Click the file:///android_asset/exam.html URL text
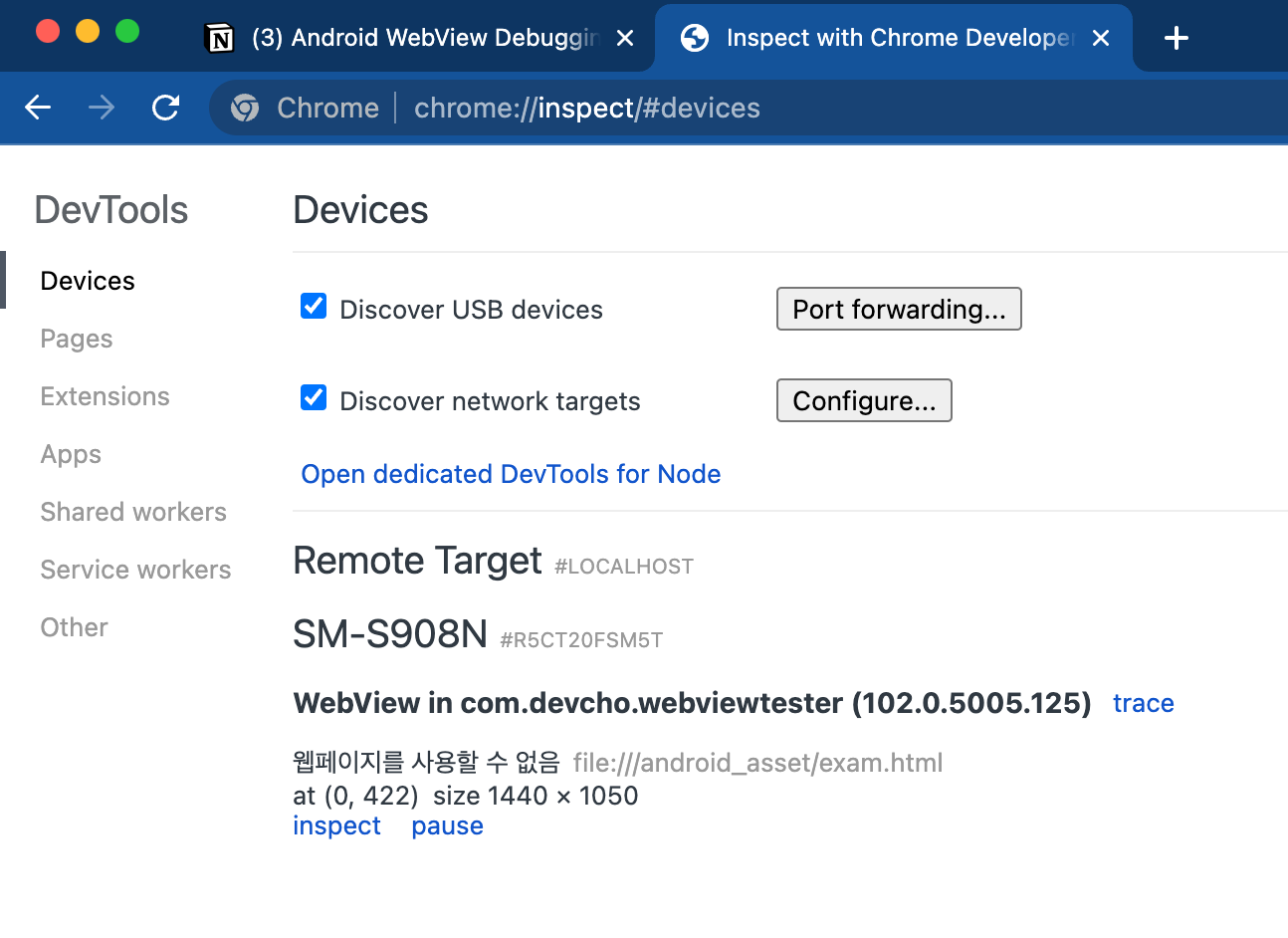This screenshot has height=938, width=1288. pyautogui.click(x=757, y=763)
